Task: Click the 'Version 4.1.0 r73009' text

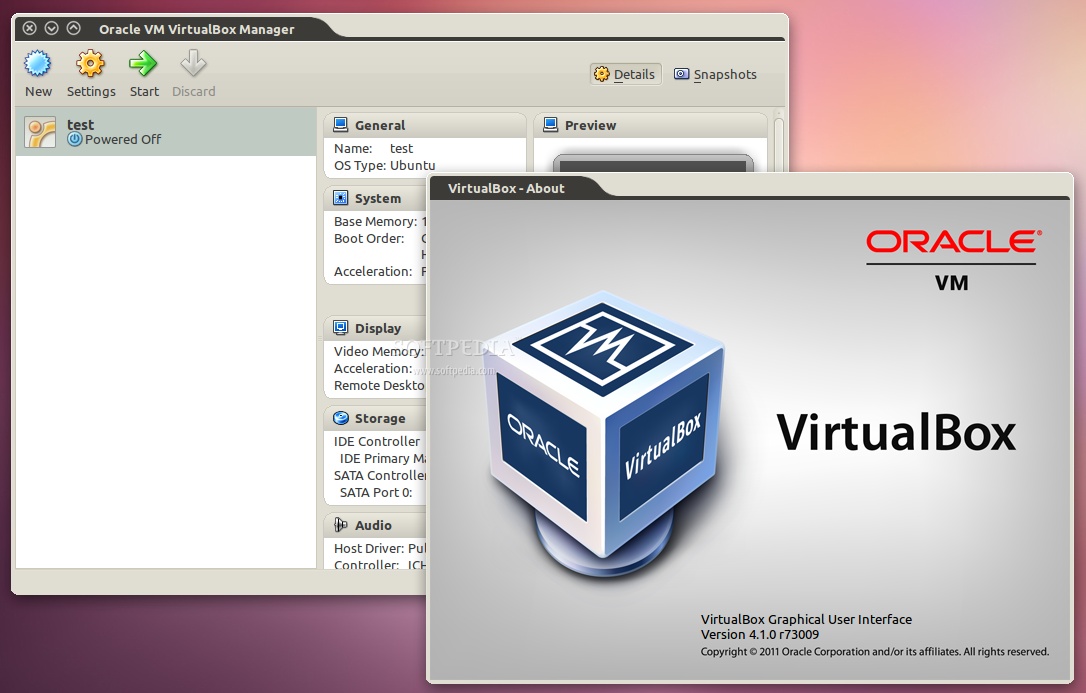Action: [760, 634]
